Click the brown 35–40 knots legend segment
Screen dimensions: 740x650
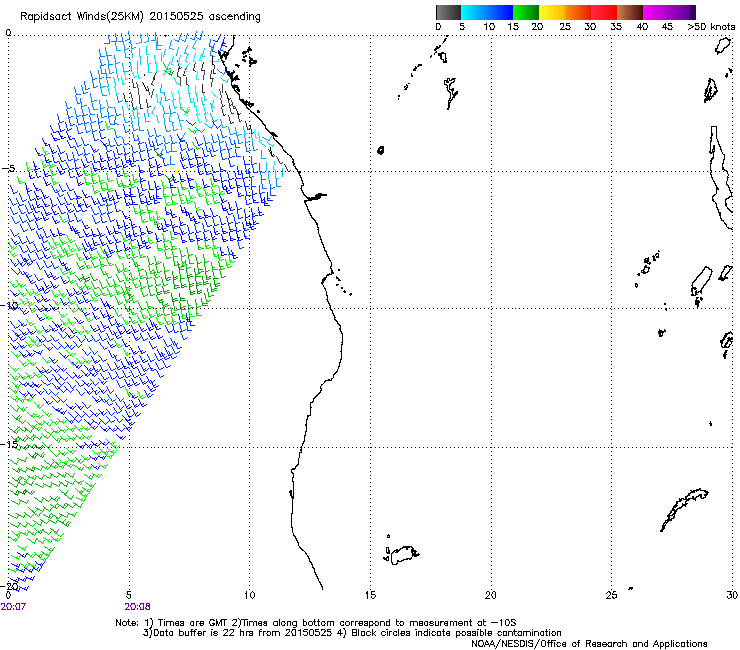630,12
